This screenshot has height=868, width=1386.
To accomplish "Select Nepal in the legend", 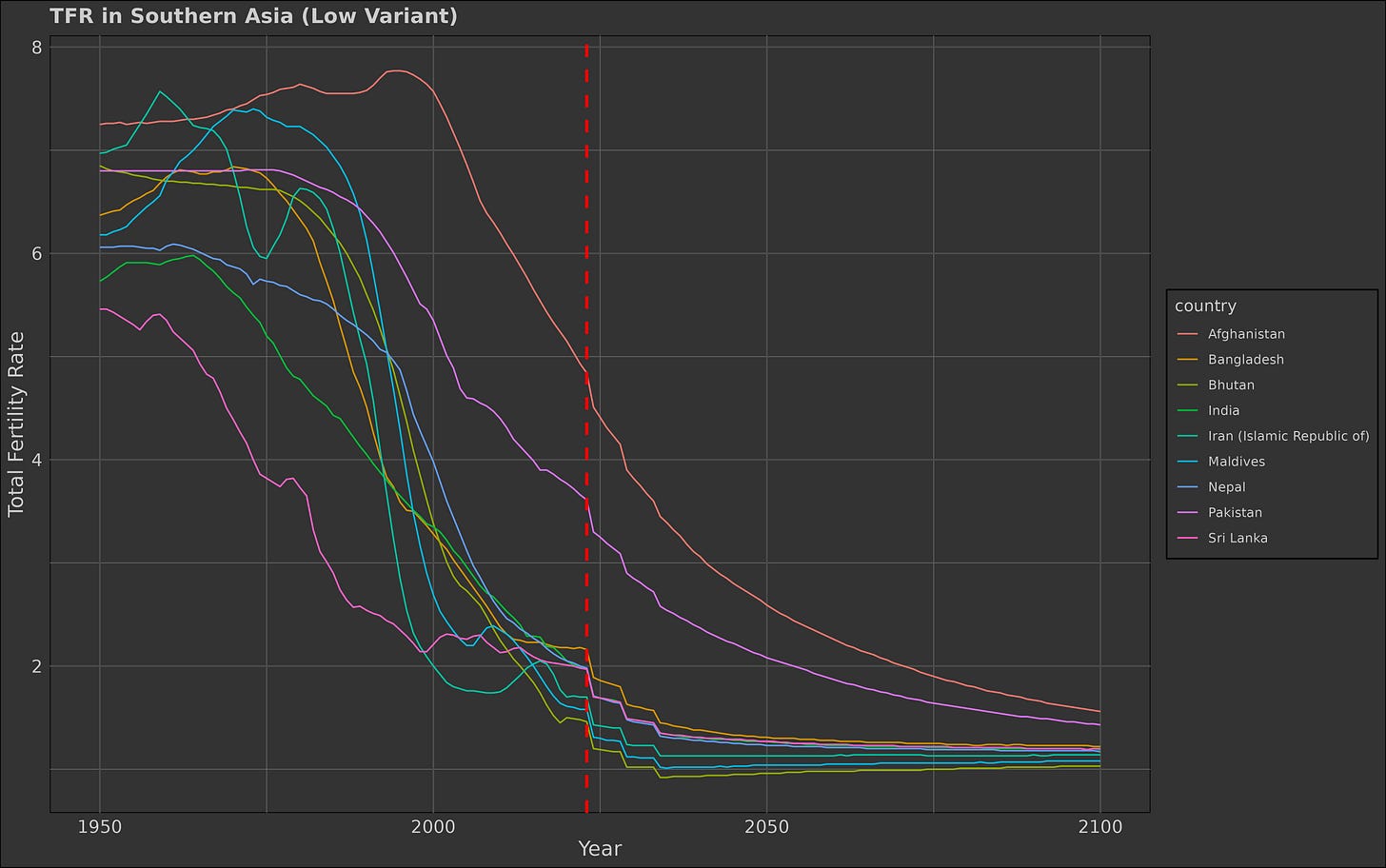I will pos(1226,487).
